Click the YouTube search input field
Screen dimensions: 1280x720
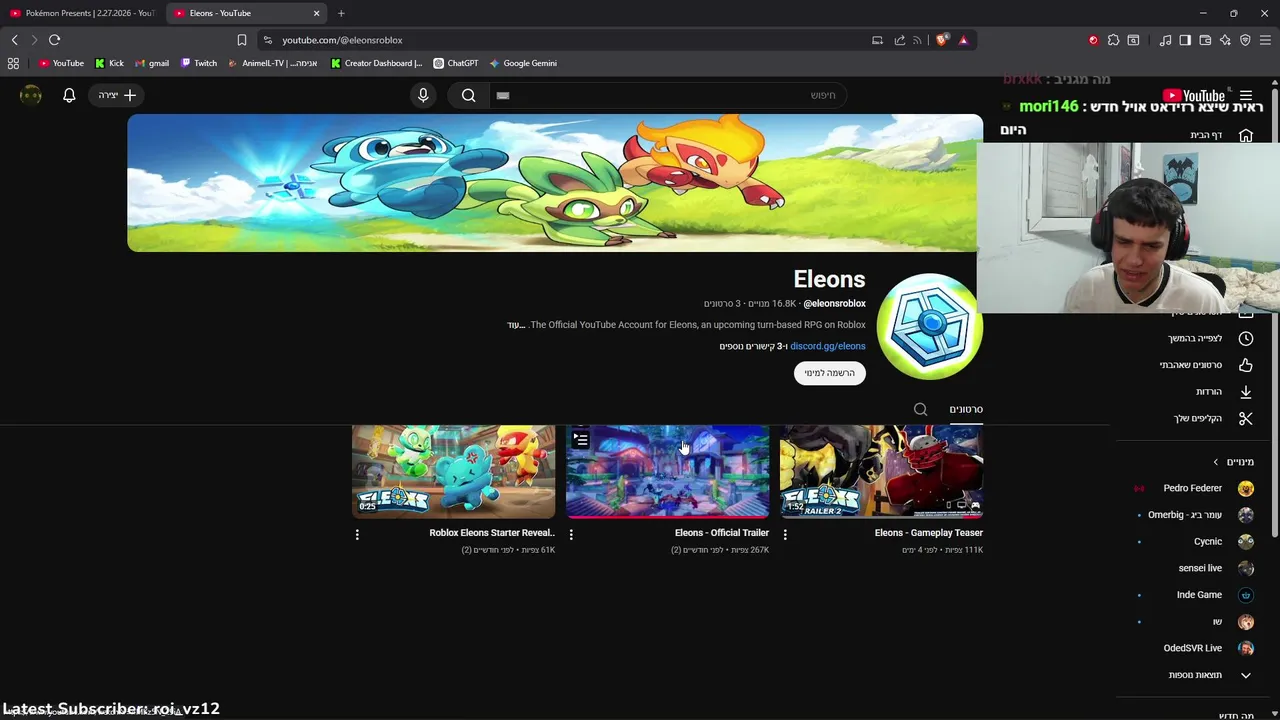coord(668,95)
